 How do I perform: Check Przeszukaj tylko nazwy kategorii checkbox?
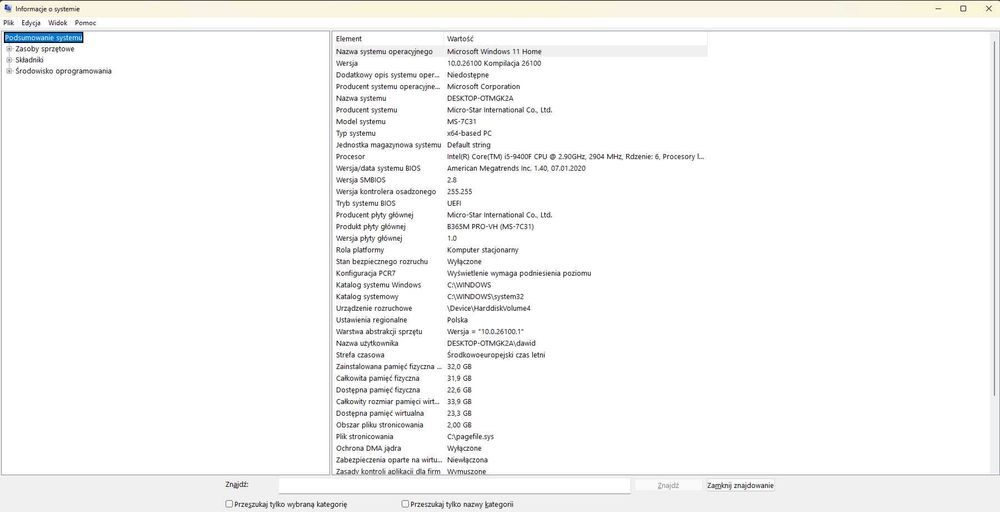(x=405, y=504)
